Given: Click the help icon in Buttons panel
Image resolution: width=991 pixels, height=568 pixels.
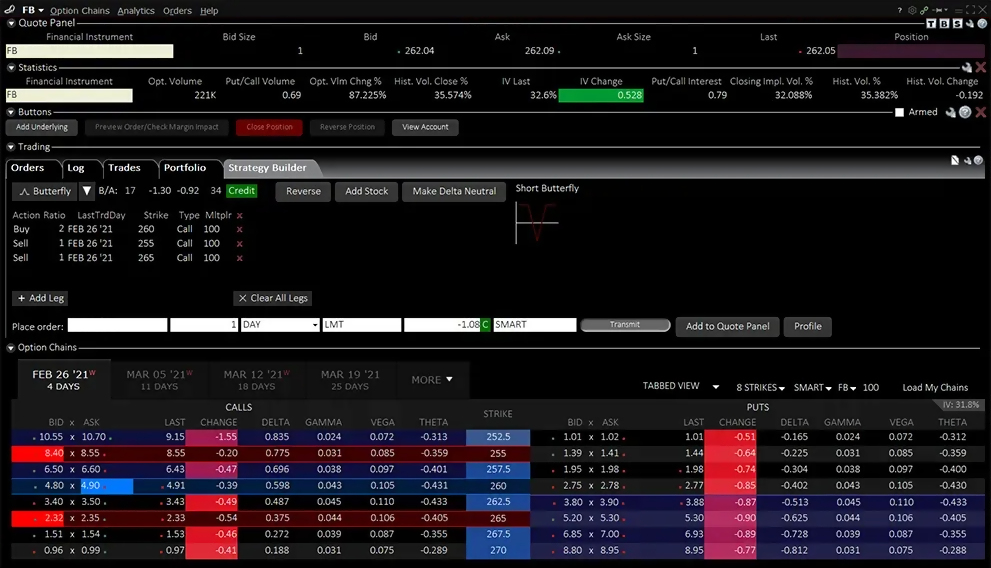Looking at the screenshot, I should coord(965,112).
